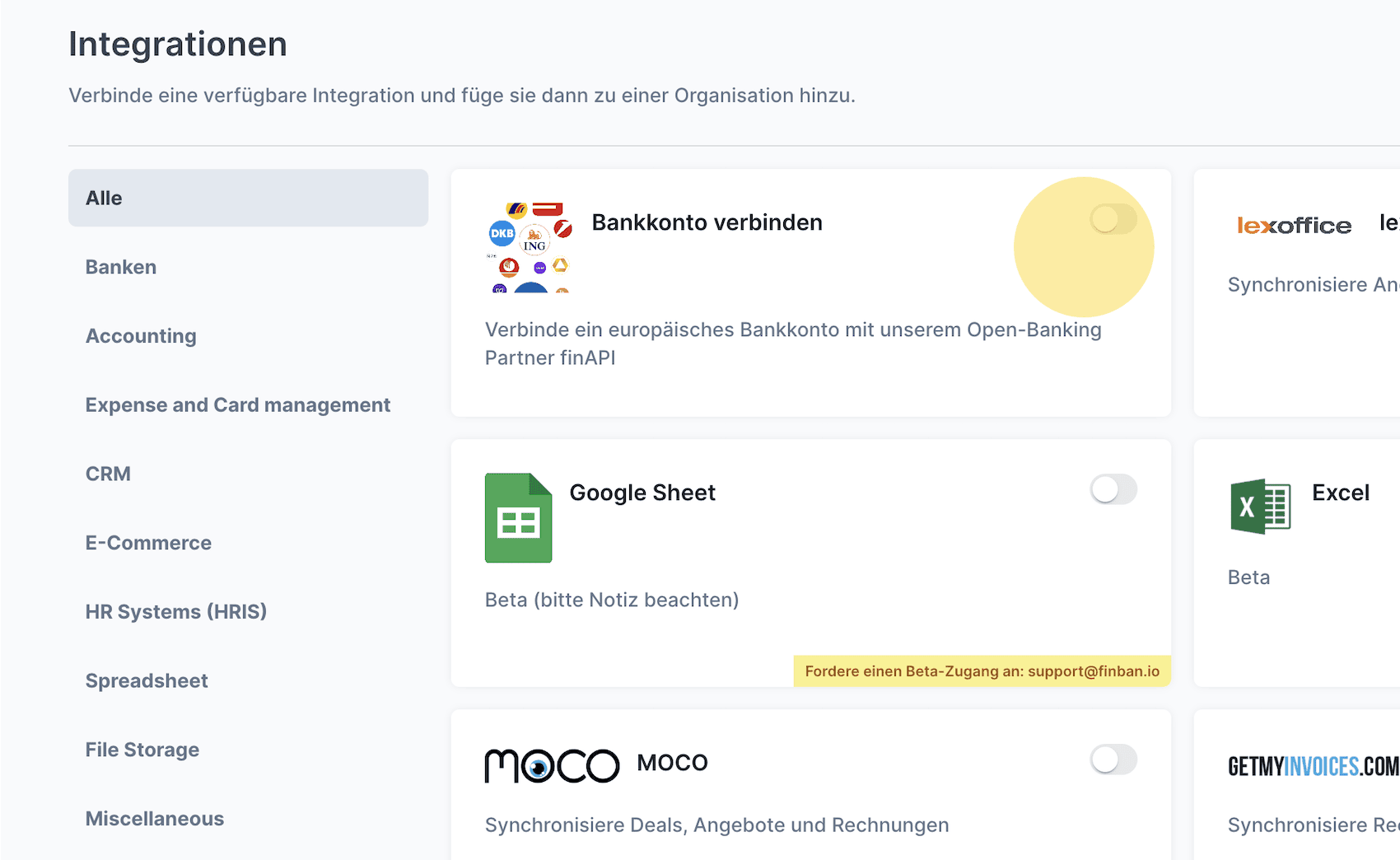Click the lexoffice logo

click(x=1294, y=225)
